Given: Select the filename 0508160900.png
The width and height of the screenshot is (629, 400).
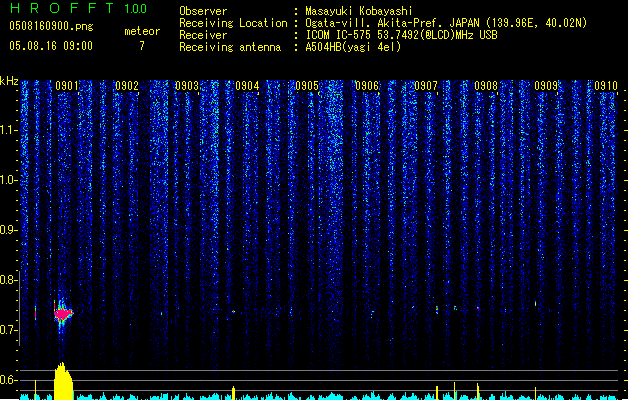Looking at the screenshot, I should (x=51, y=26).
